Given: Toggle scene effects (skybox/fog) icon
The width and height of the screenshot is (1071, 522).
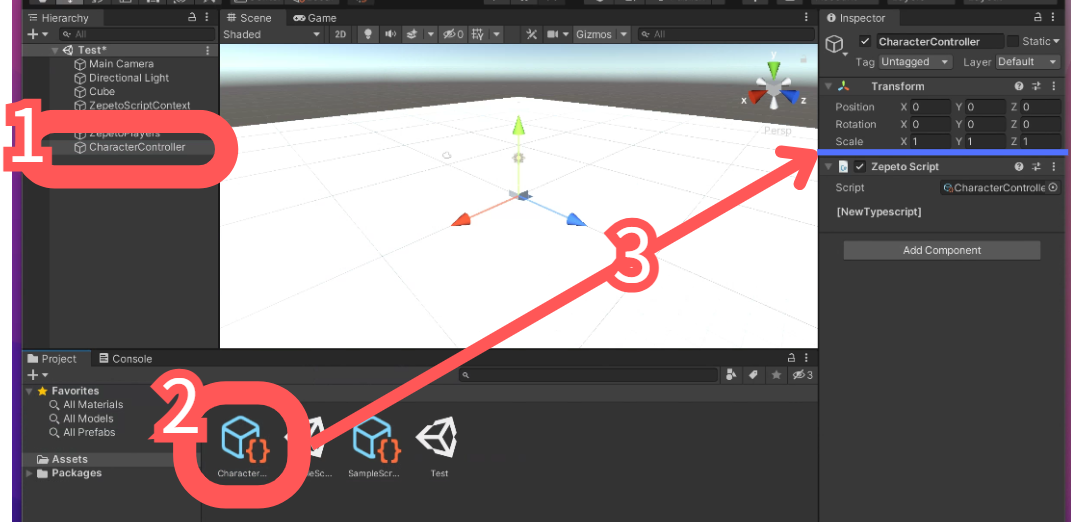Looking at the screenshot, I should (x=411, y=34).
